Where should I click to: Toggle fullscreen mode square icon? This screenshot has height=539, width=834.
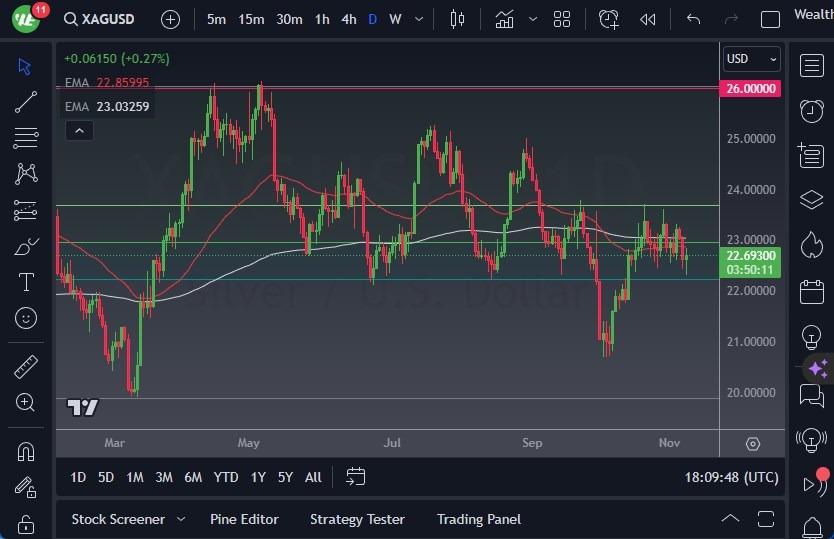(x=770, y=19)
